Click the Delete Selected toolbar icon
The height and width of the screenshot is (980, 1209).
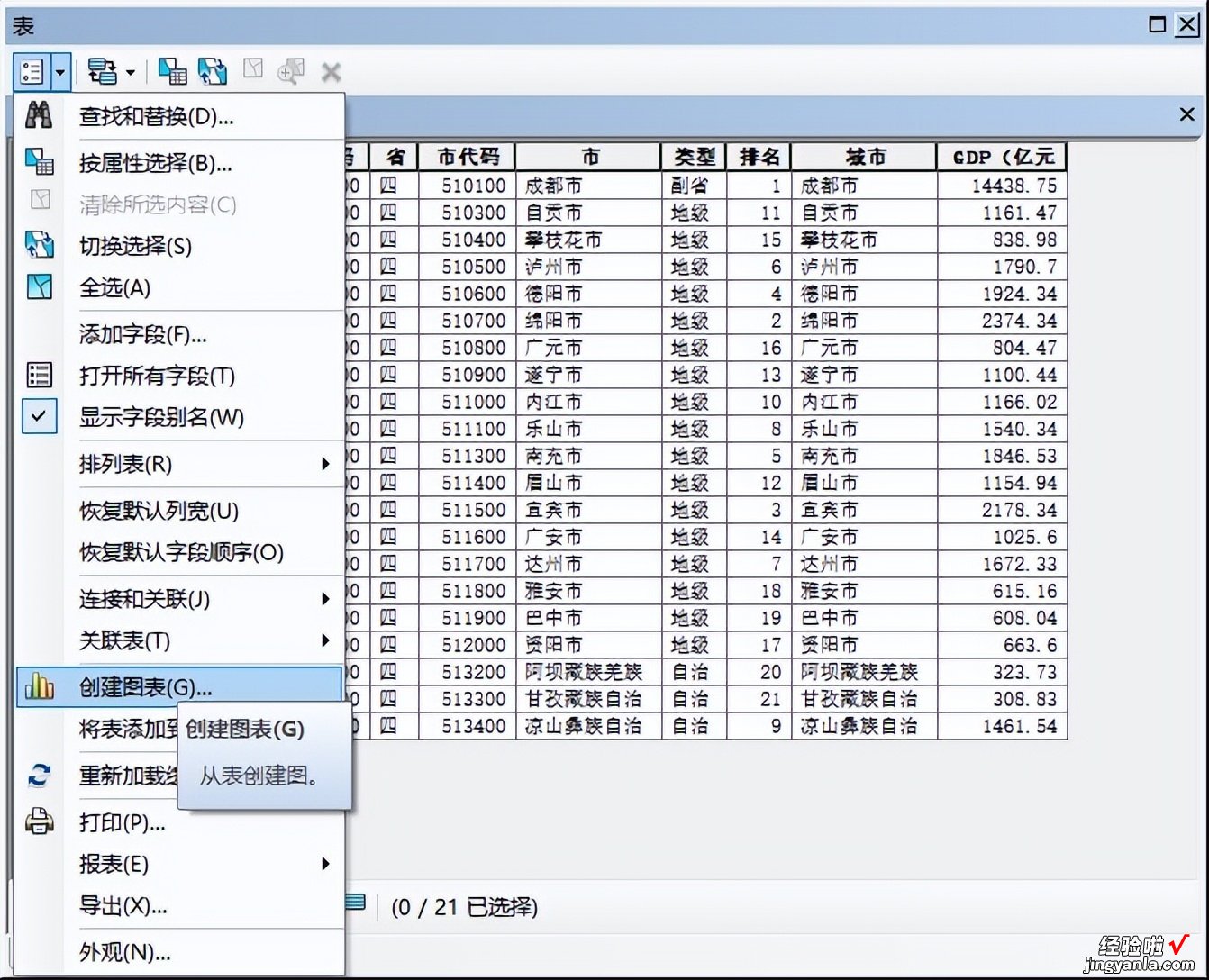pos(332,72)
